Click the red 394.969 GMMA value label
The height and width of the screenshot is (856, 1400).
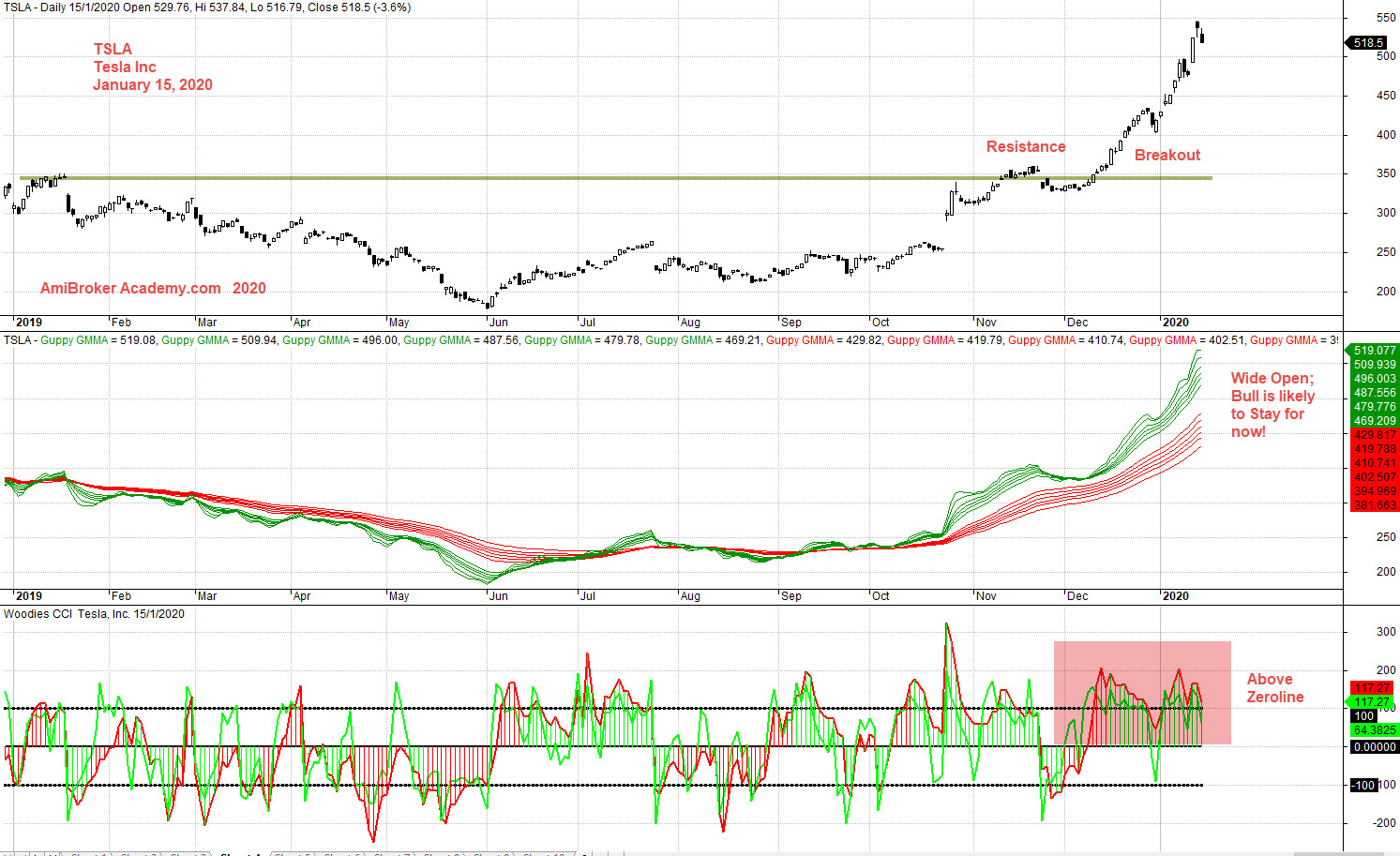tap(1375, 491)
